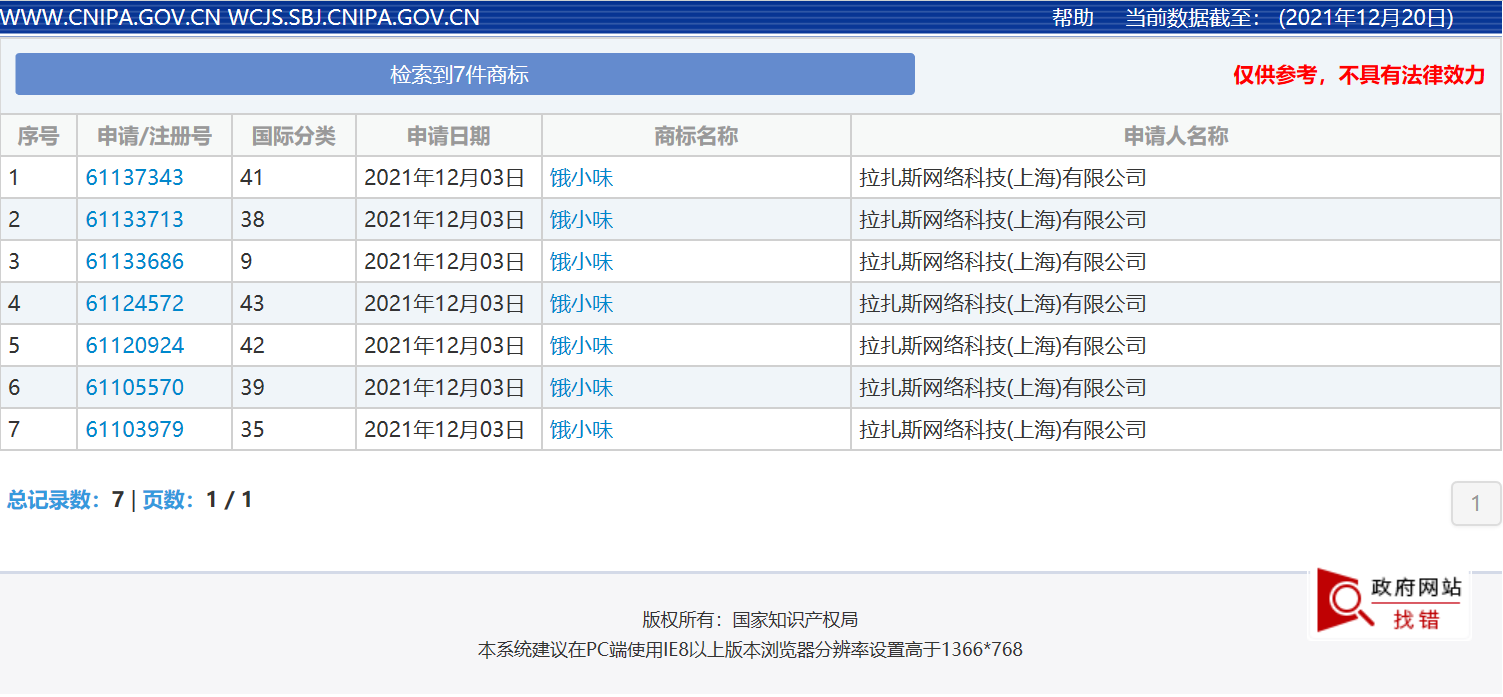Open the 帮助 help link
Image resolution: width=1503 pixels, height=697 pixels.
(x=1072, y=17)
